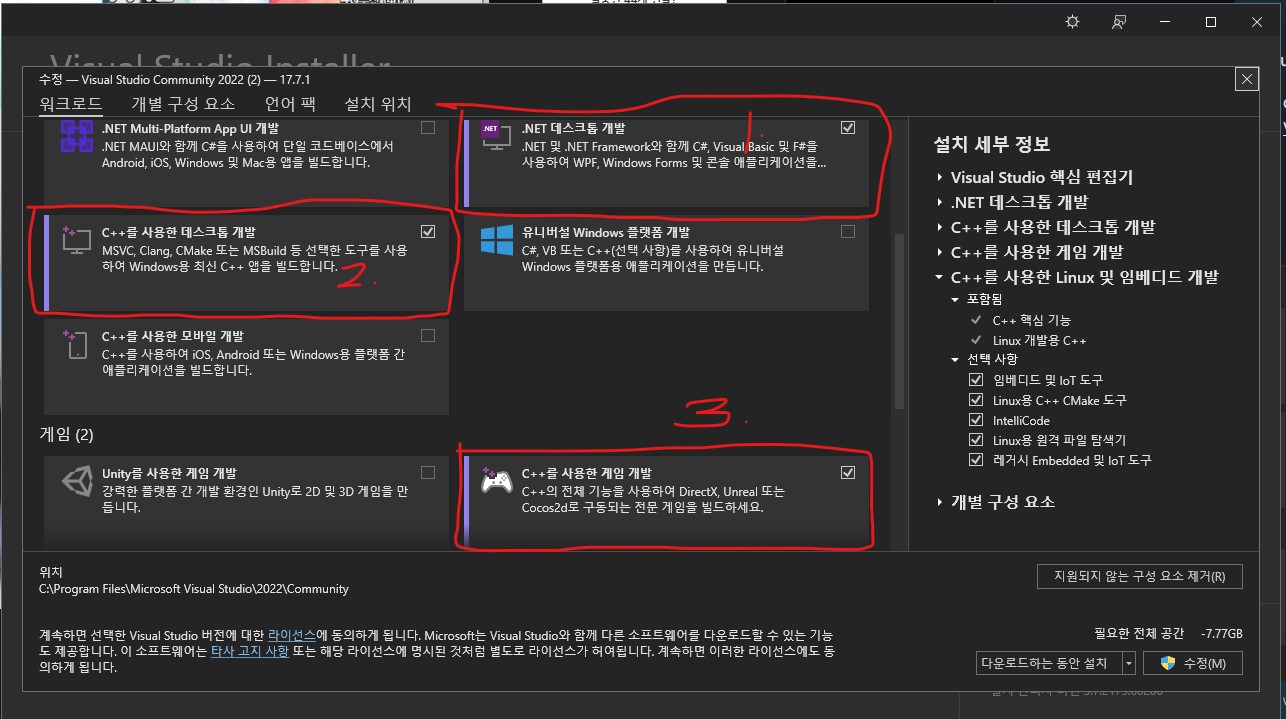Viewport: 1286px width, 719px height.
Task: Open the installer settings gear icon
Action: [x=1073, y=22]
